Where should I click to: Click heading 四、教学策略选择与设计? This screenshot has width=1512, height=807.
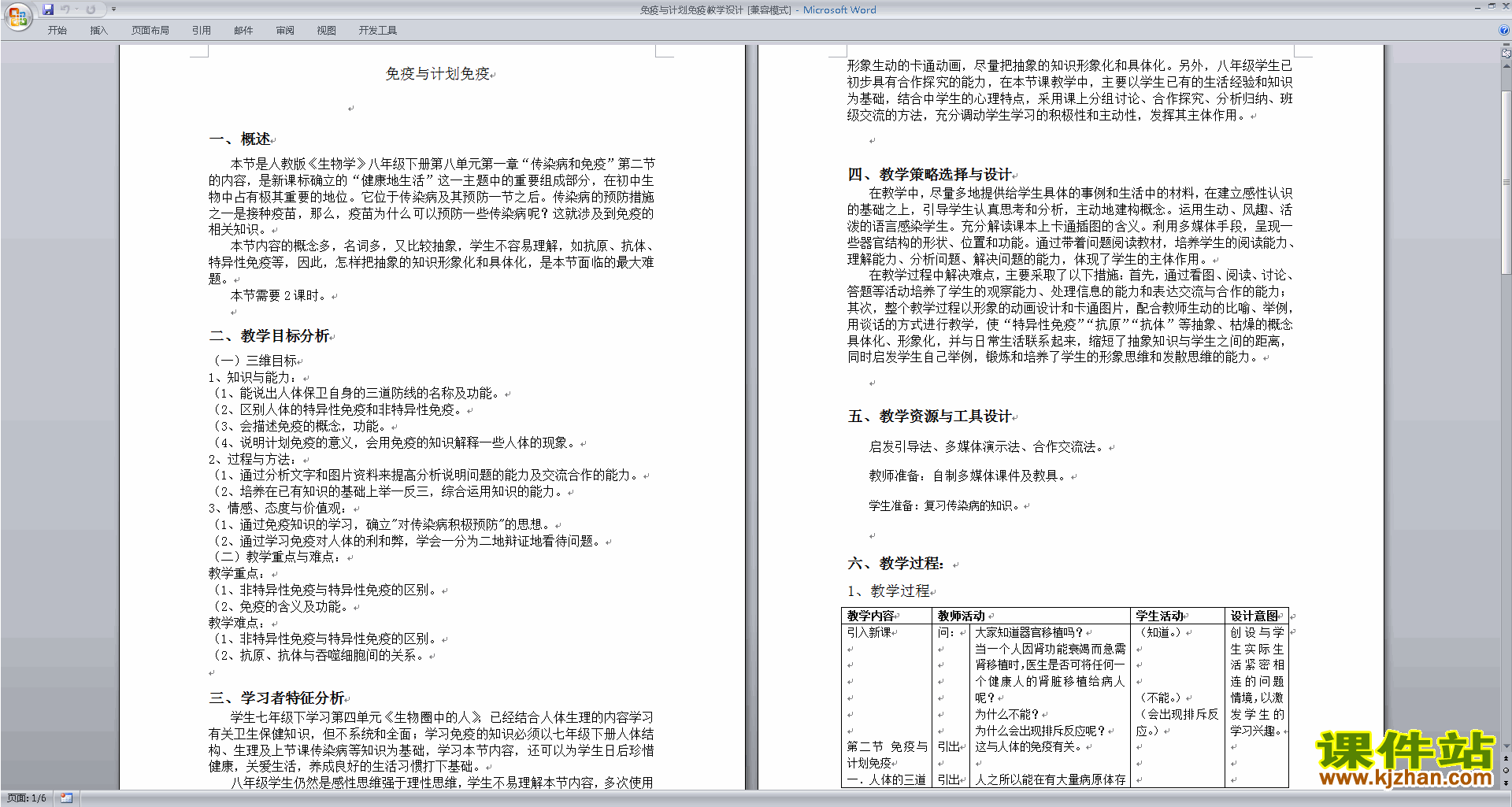point(930,175)
